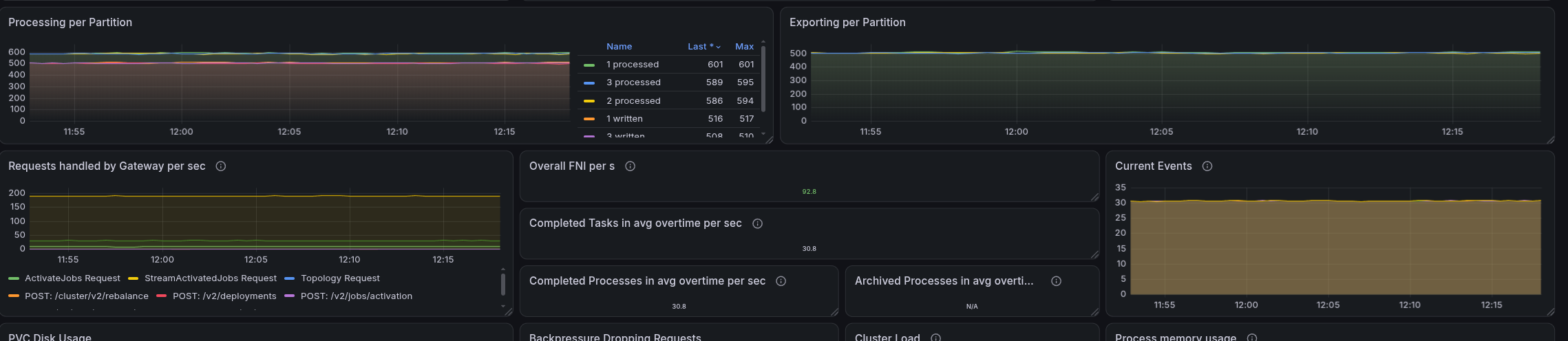Sort legend by Name column
Screen dimensions: 1568x341
click(619, 47)
